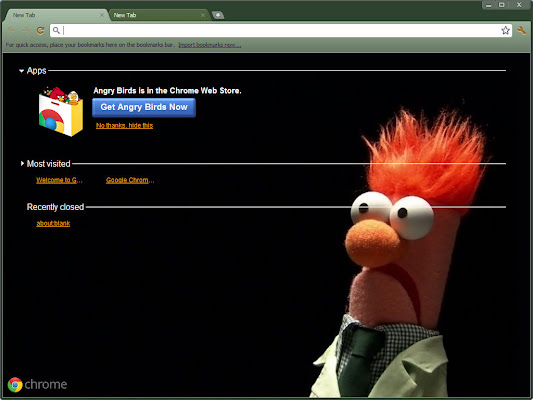The width and height of the screenshot is (533, 400).
Task: Reload the page with refresh icon
Action: pos(40,31)
